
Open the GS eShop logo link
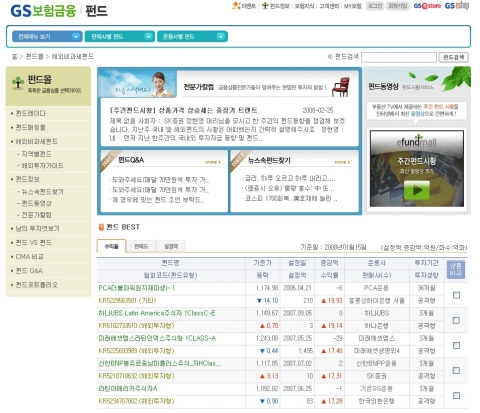(x=457, y=5)
